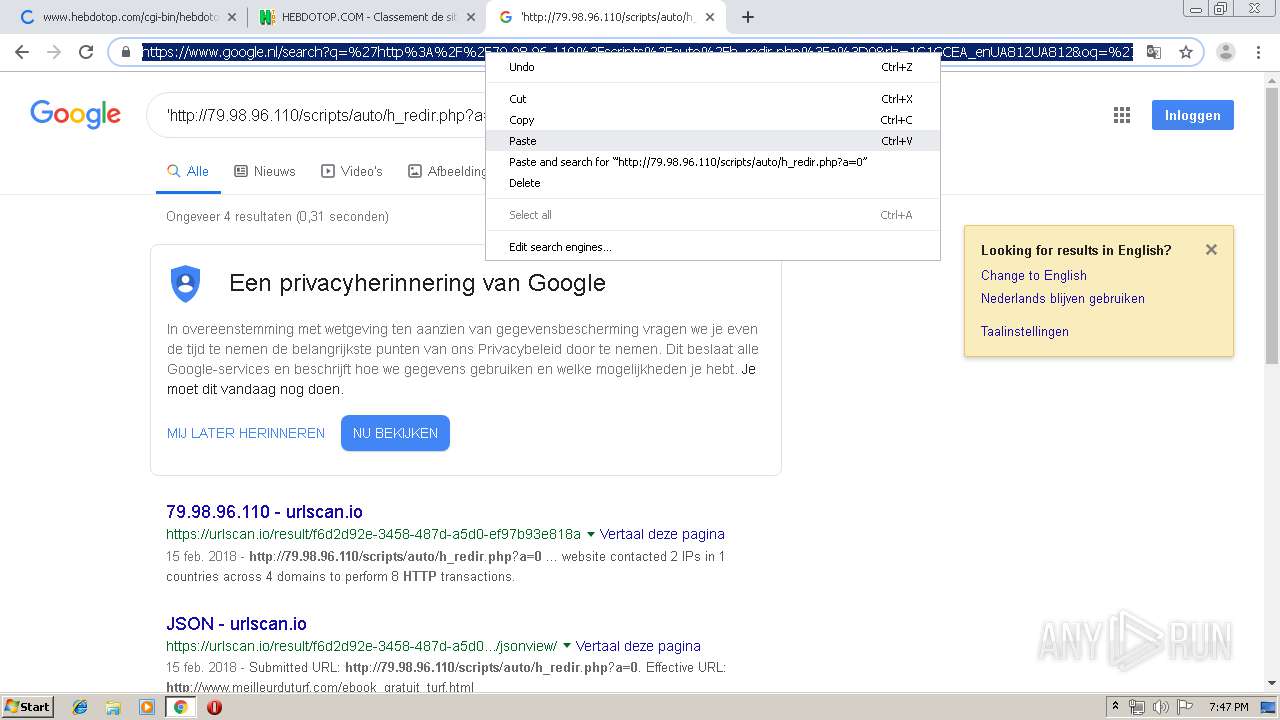Click the padlock site info icon
This screenshot has height=720, width=1280.
point(126,52)
